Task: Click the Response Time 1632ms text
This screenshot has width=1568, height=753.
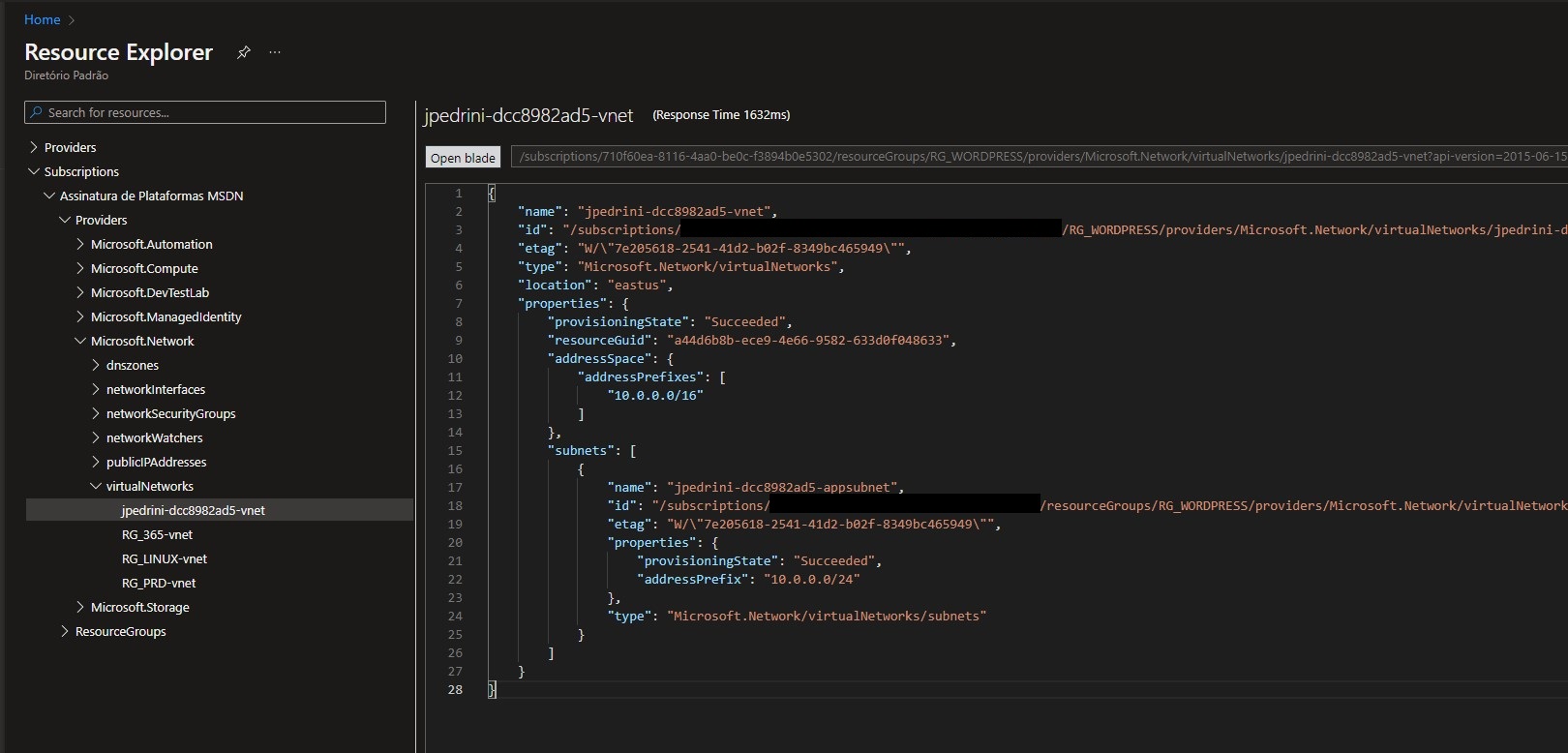Action: [x=721, y=114]
